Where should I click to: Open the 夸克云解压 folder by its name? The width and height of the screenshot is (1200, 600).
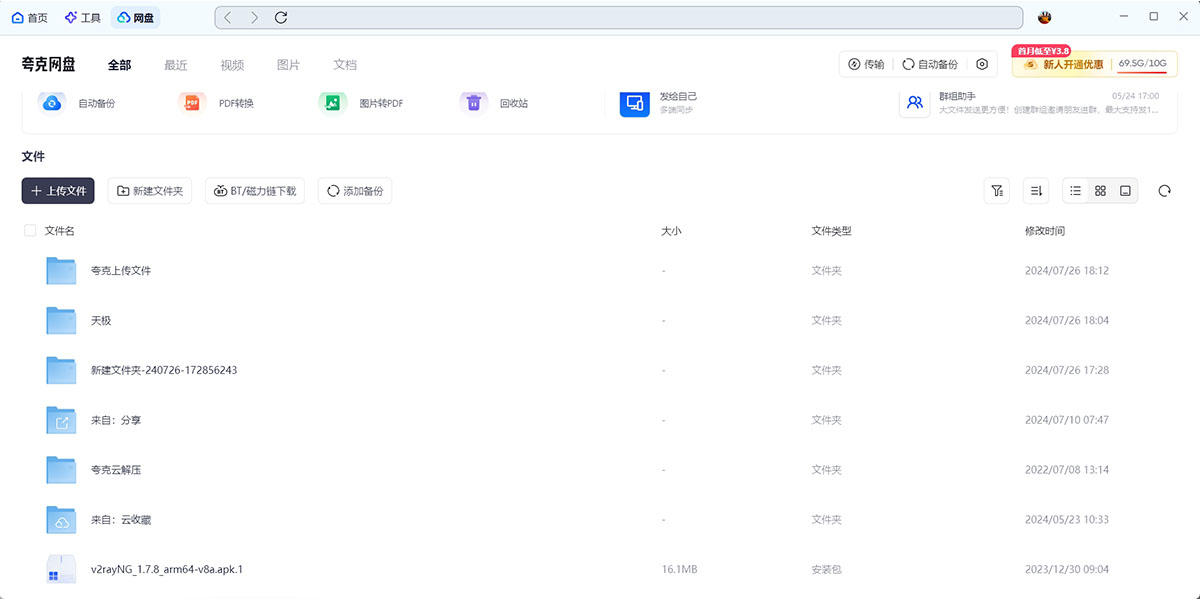tap(116, 470)
